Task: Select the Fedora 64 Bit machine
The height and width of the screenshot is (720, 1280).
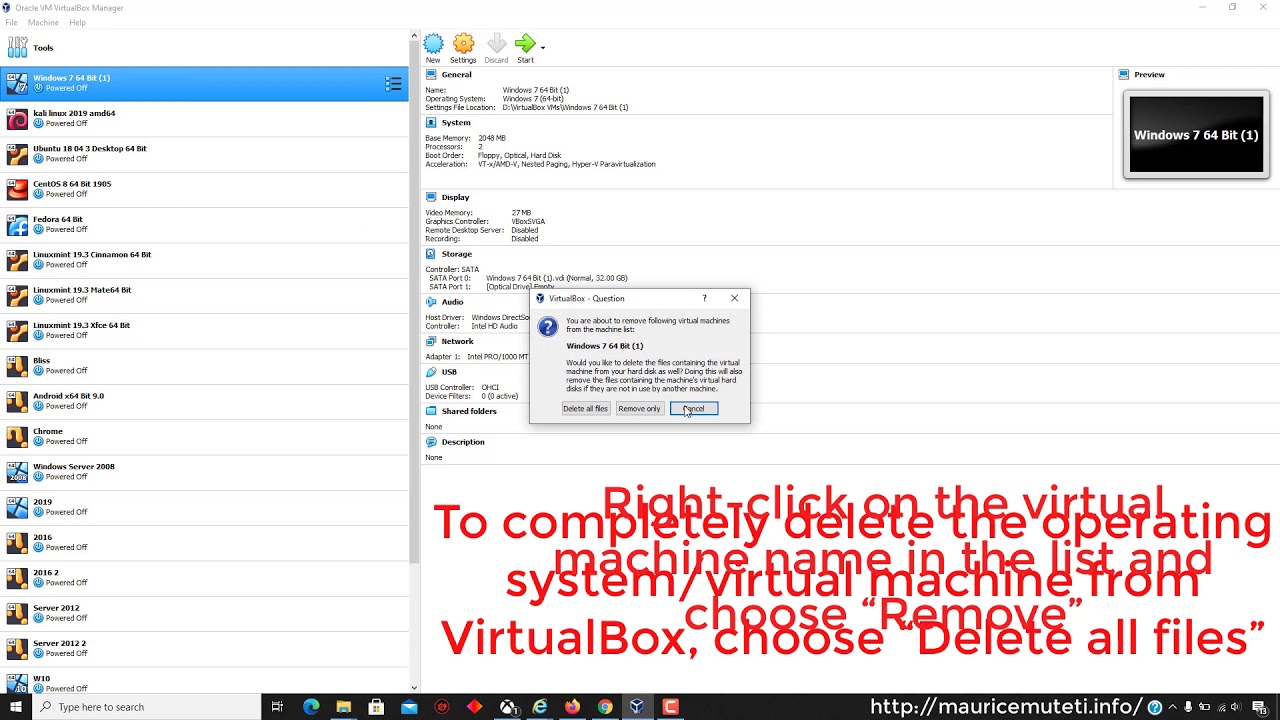Action: 204,225
